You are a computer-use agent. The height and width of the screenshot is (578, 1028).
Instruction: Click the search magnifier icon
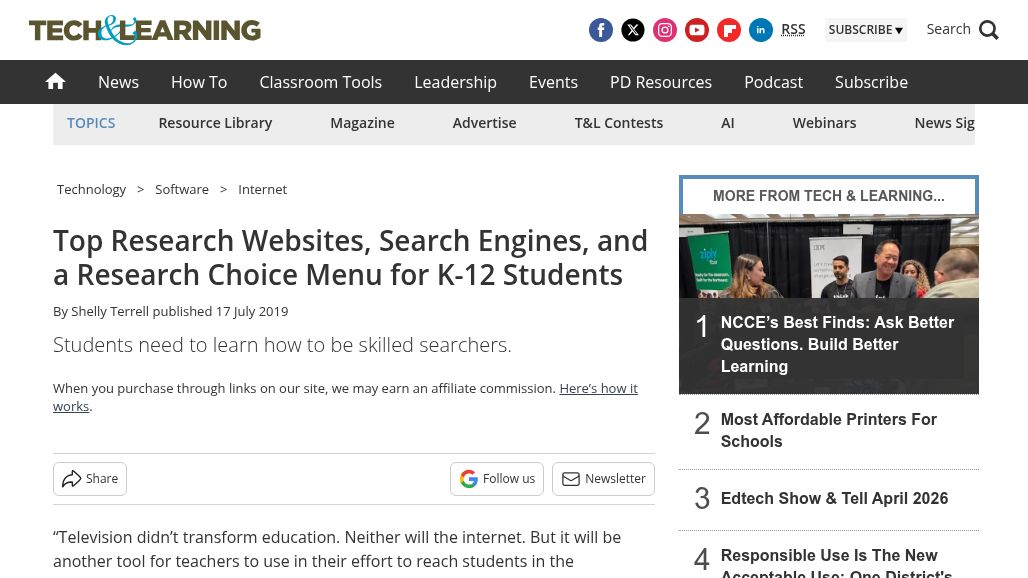989,30
